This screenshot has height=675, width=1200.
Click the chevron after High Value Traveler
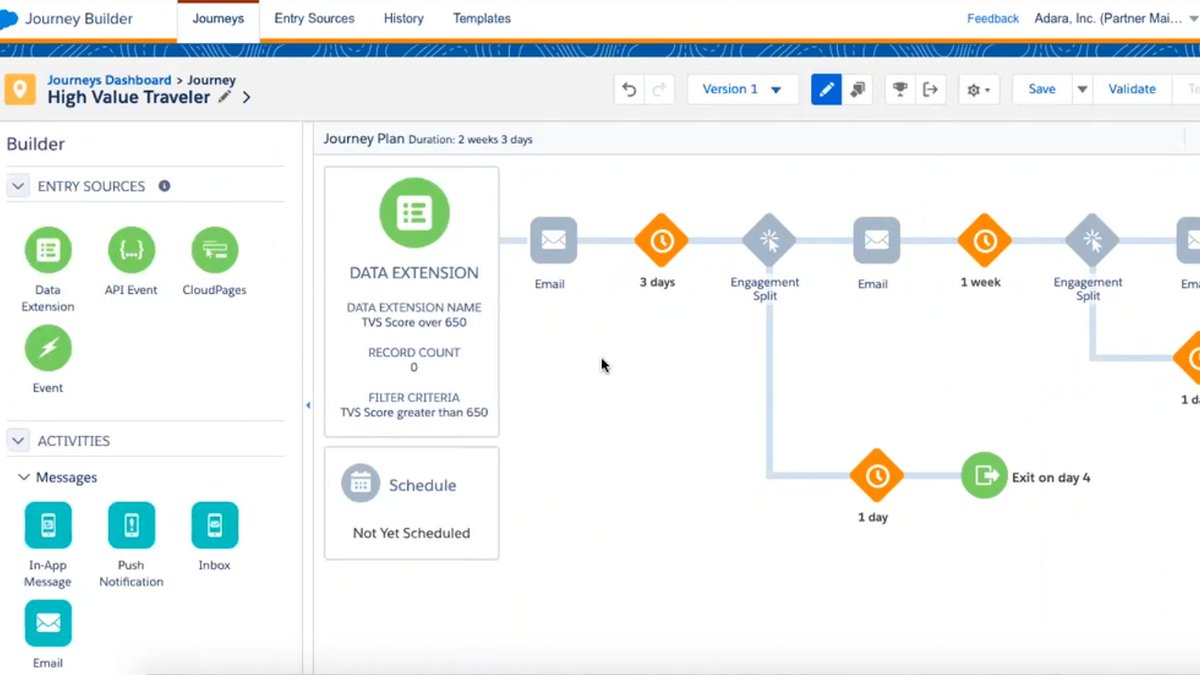(246, 97)
